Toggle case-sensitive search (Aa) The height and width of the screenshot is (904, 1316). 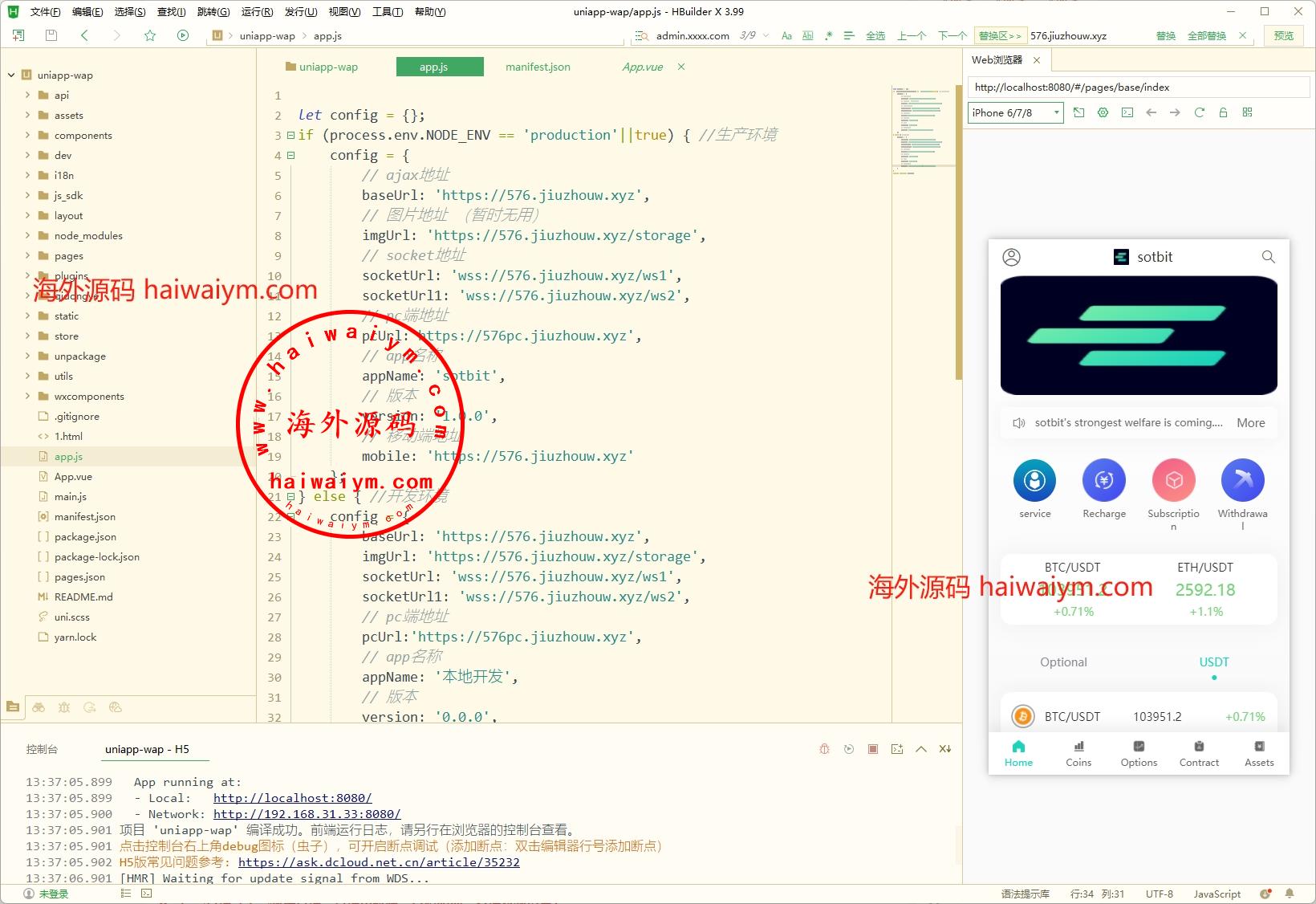pyautogui.click(x=786, y=35)
